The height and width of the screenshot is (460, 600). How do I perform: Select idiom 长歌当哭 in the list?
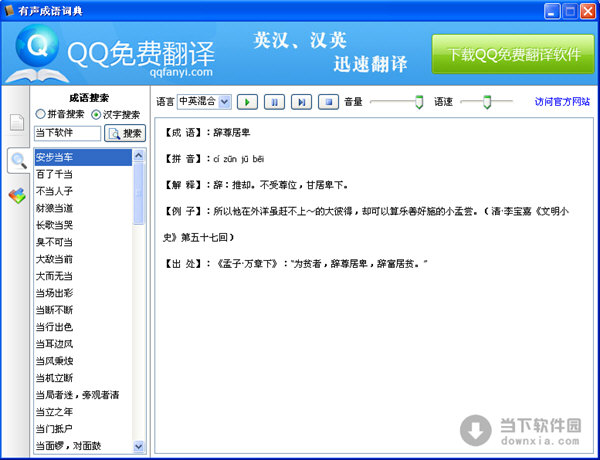click(83, 225)
